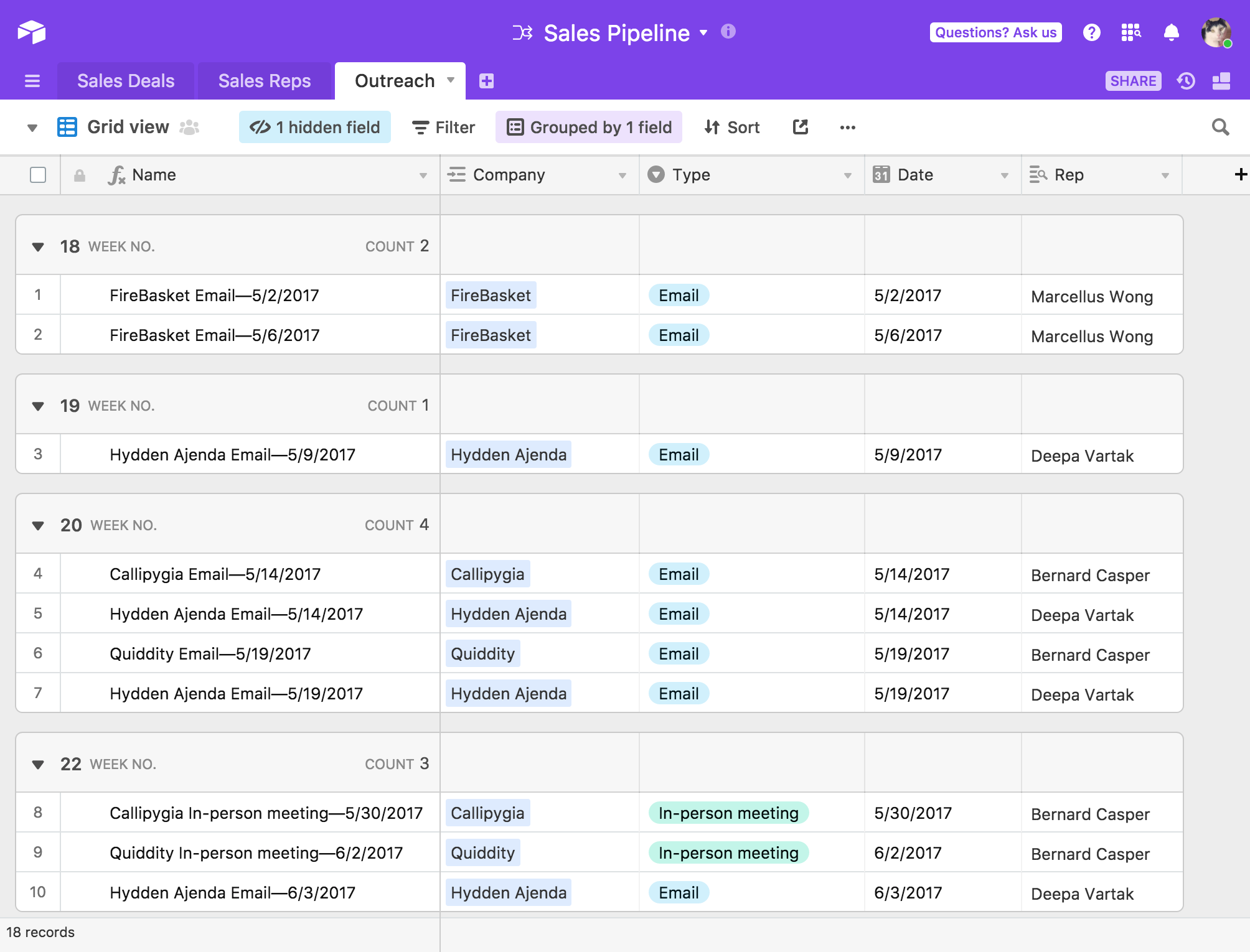
Task: Open the Rep column dropdown arrow
Action: coord(1165,176)
